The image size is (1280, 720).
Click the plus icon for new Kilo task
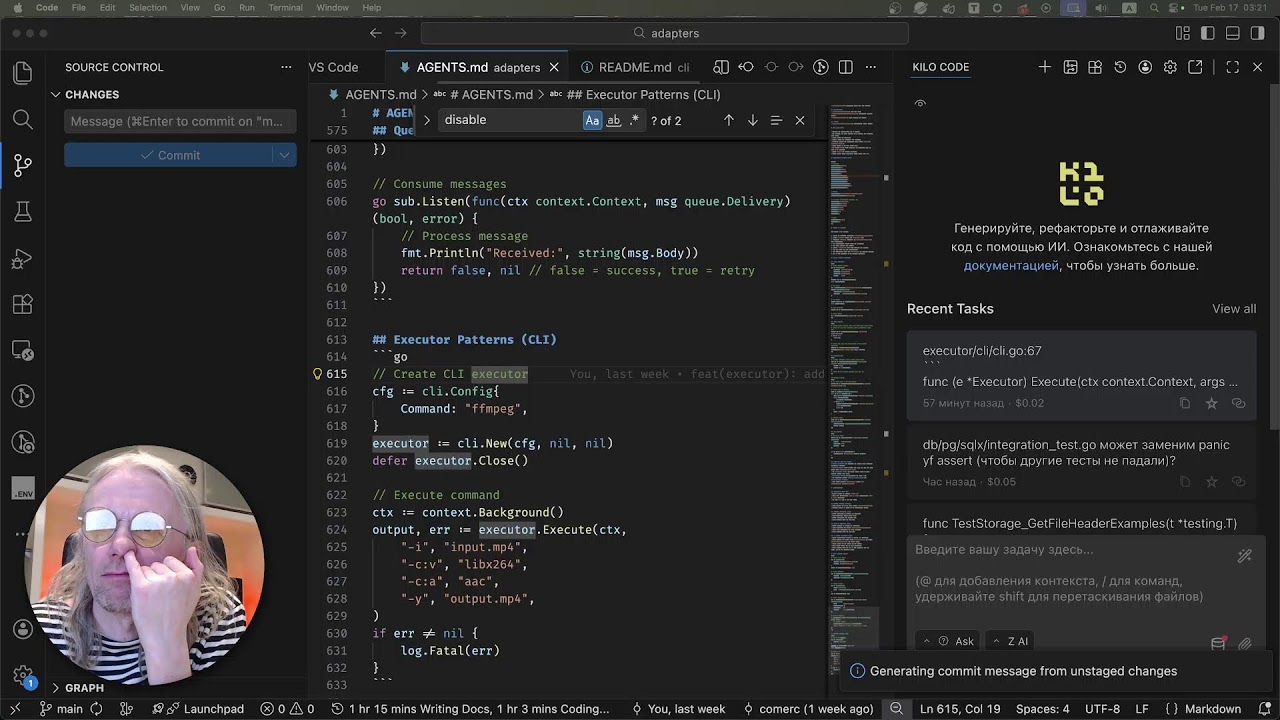click(x=1044, y=67)
